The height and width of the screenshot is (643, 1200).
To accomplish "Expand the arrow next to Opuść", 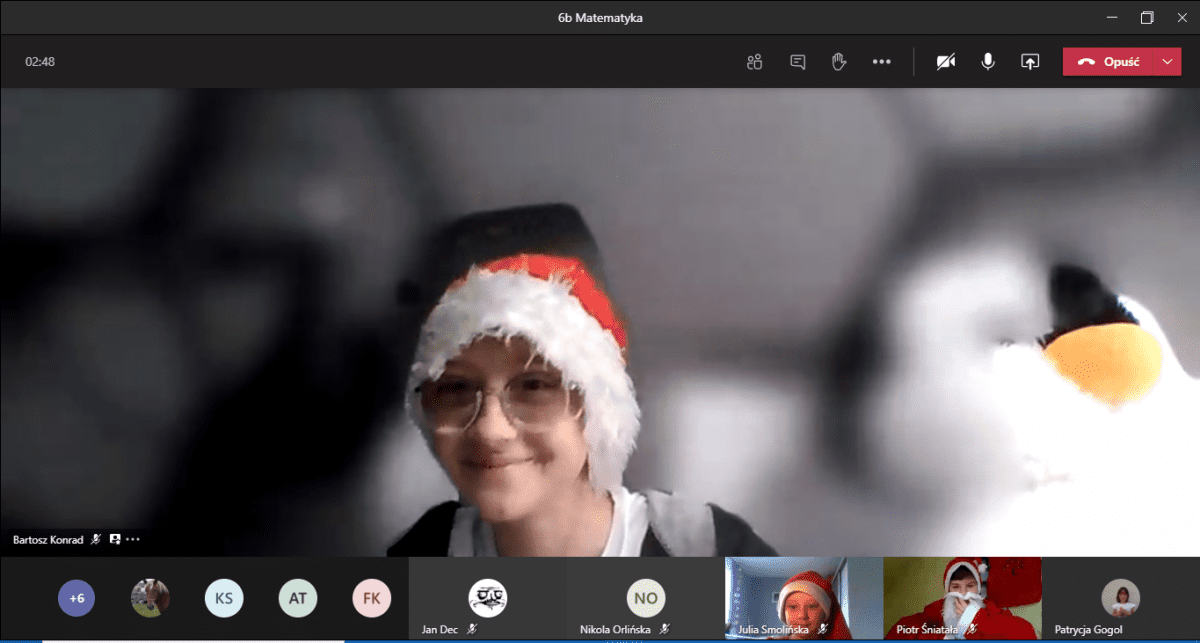I will coord(1167,62).
